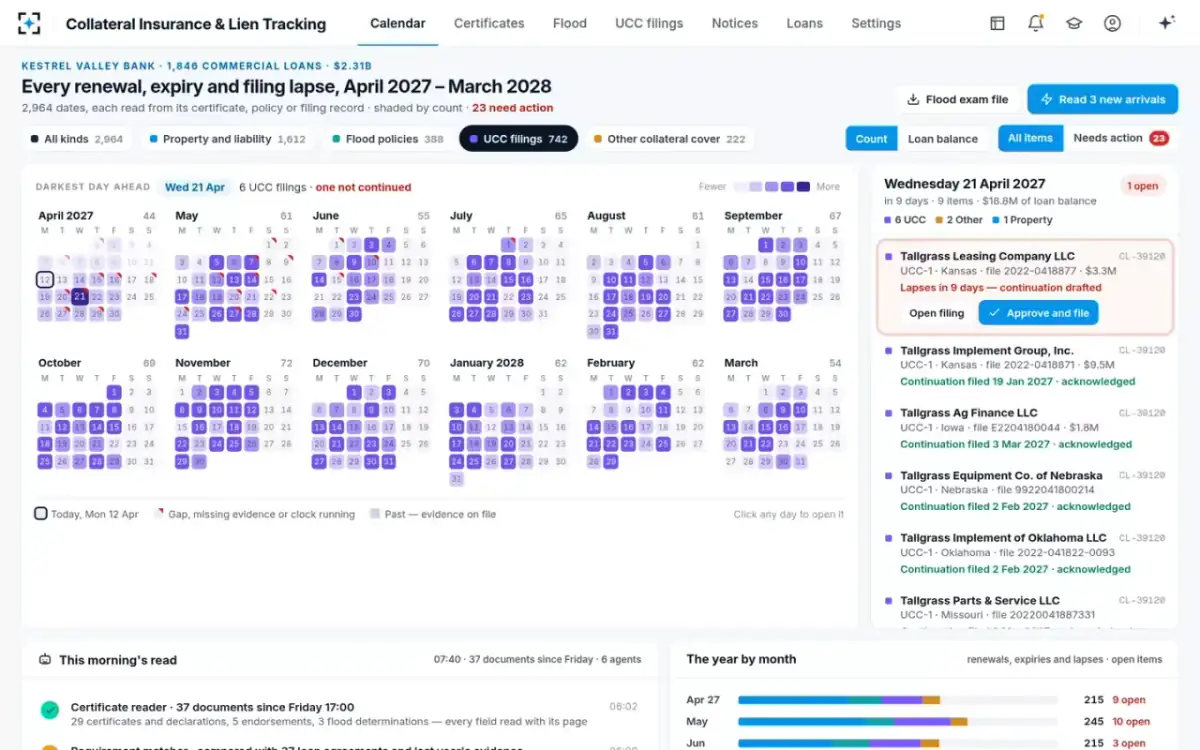Shade calendar by Loan balance
1200x750 pixels.
point(942,139)
